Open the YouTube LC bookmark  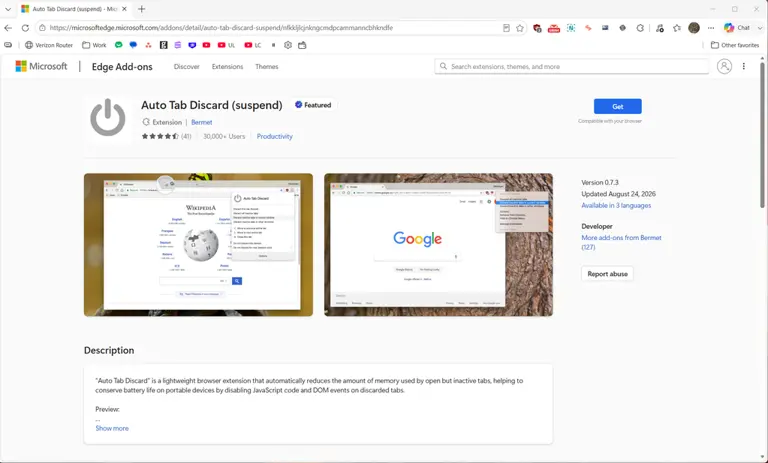253,45
